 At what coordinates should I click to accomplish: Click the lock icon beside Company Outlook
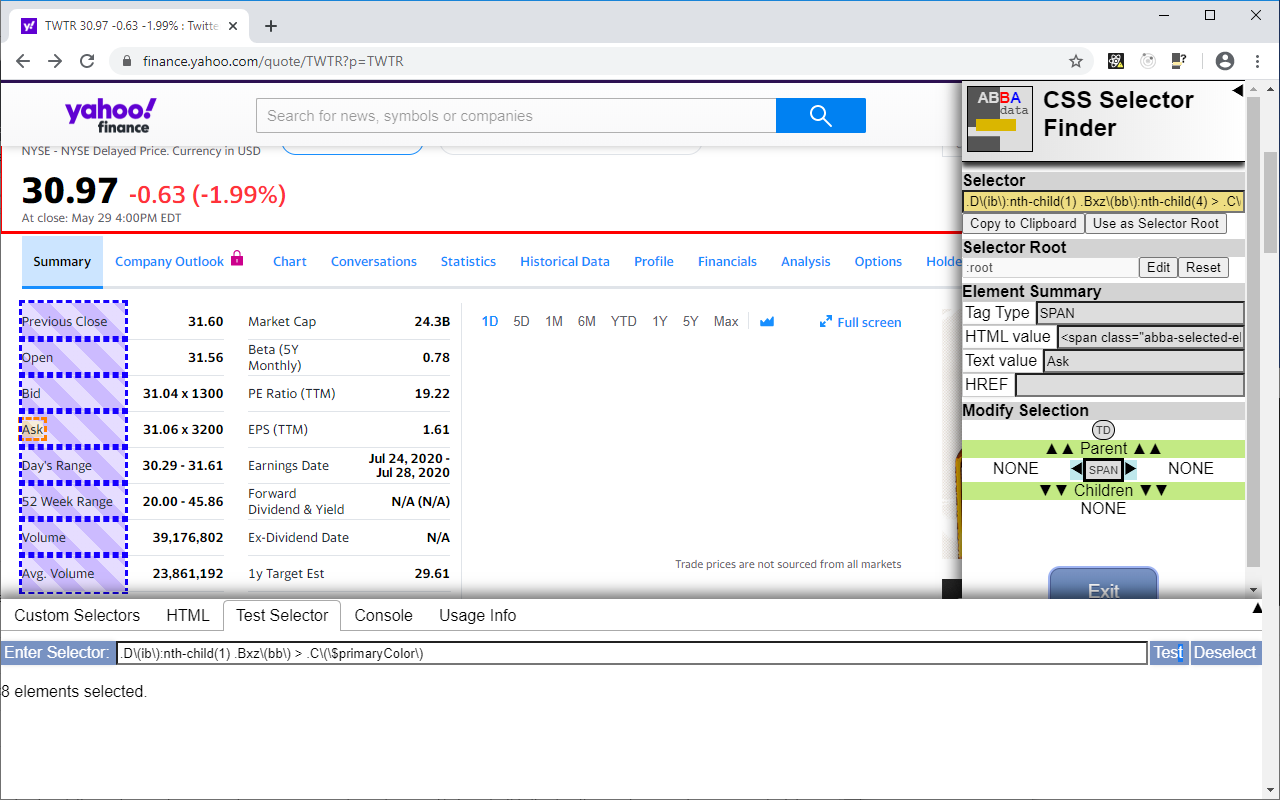pos(237,258)
